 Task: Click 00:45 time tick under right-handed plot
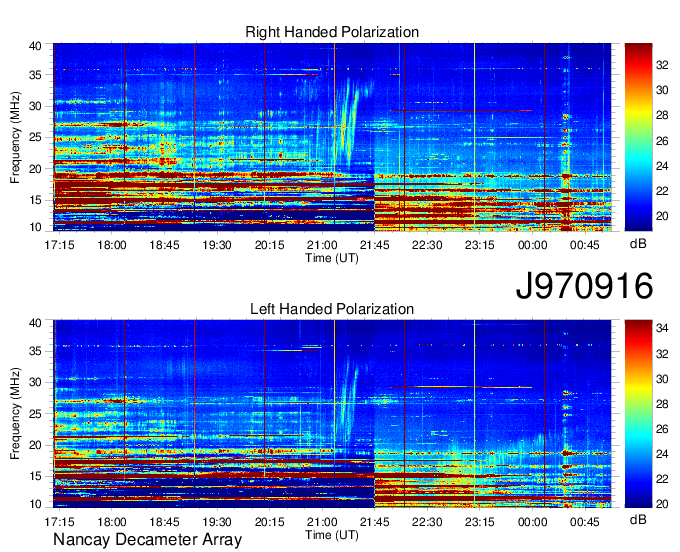coord(585,245)
